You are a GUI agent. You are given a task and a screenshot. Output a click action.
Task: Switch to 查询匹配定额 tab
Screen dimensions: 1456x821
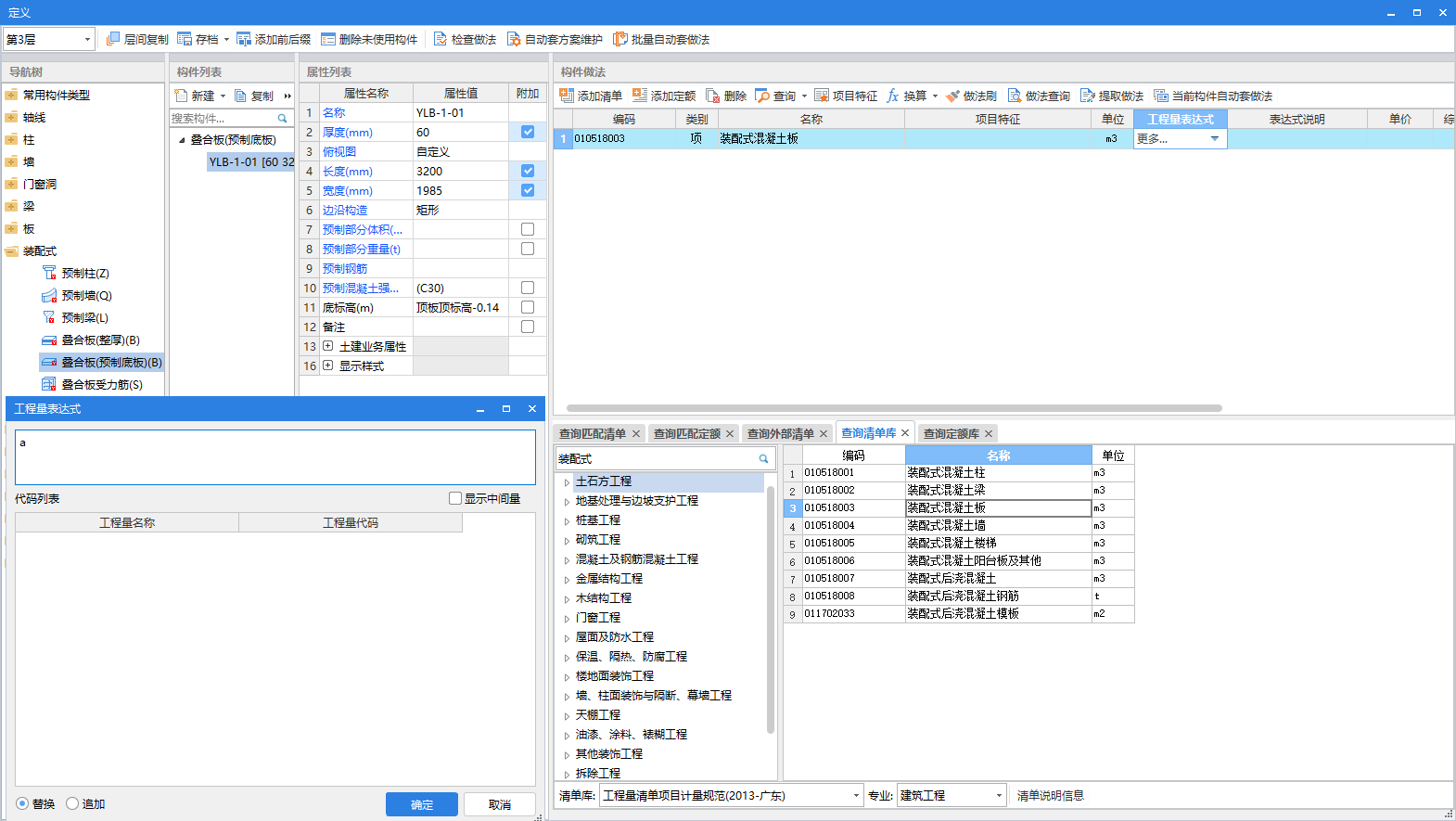coord(686,433)
